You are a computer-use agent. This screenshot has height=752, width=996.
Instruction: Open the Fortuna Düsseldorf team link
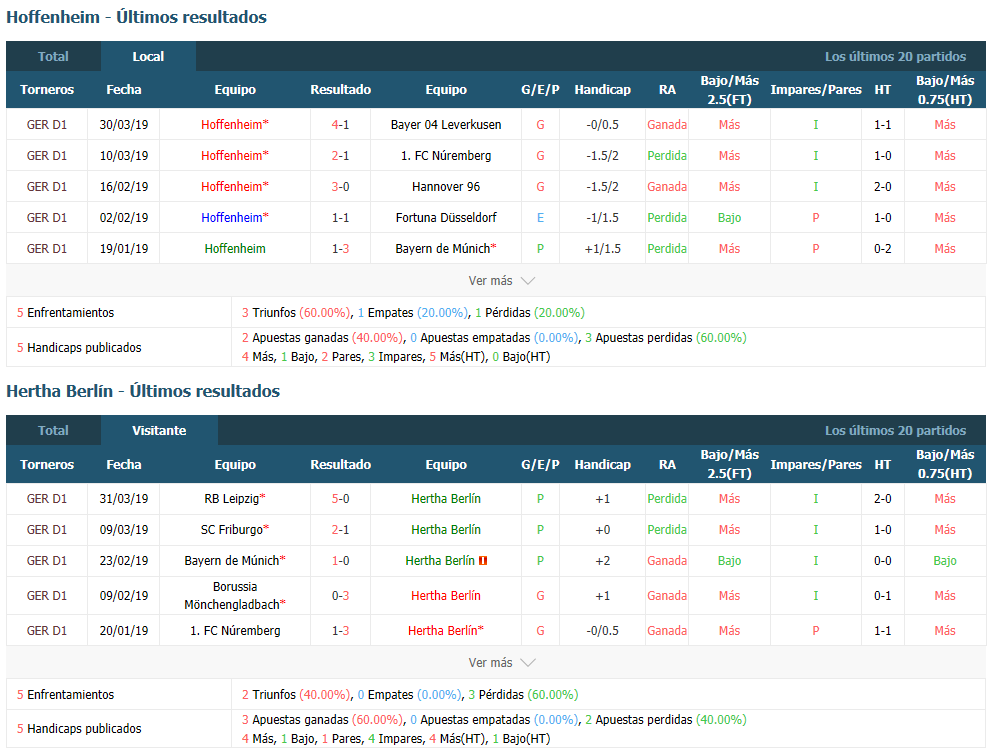[446, 218]
